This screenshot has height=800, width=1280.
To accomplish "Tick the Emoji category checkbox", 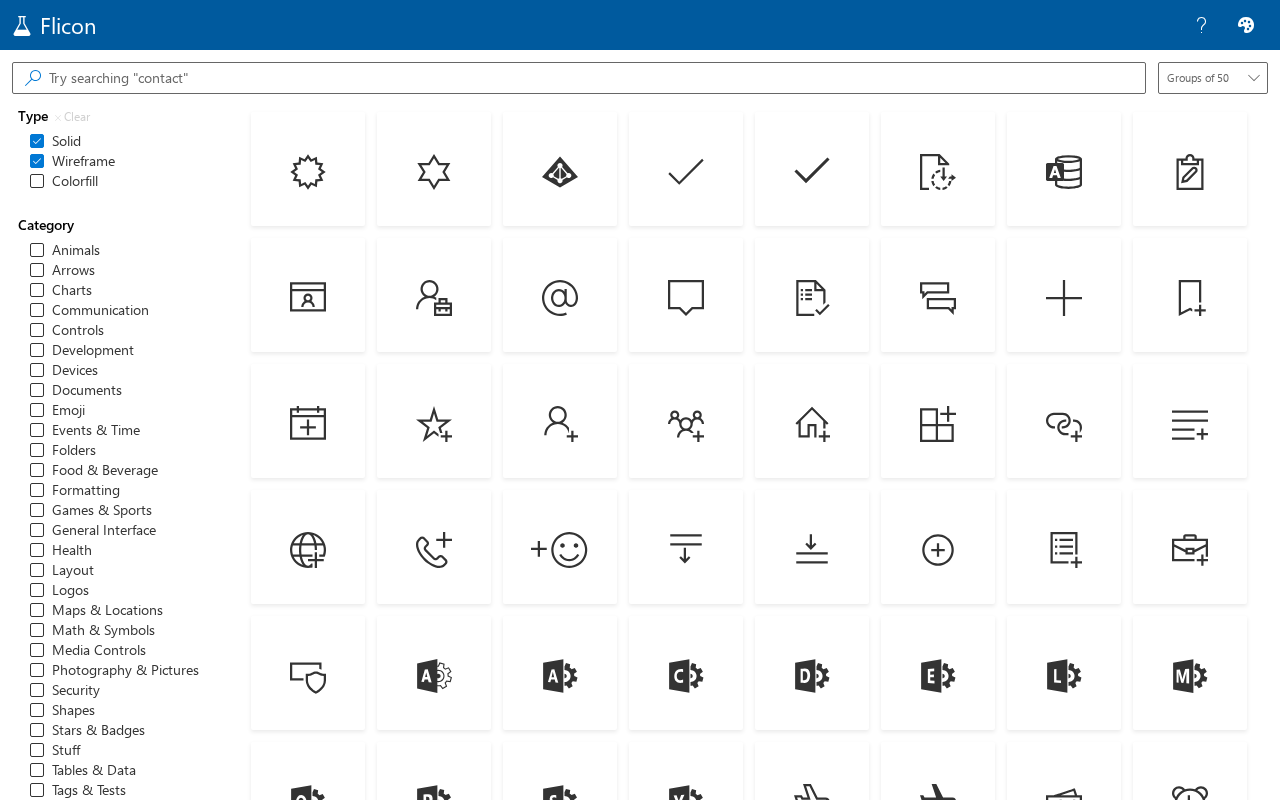I will coord(37,410).
